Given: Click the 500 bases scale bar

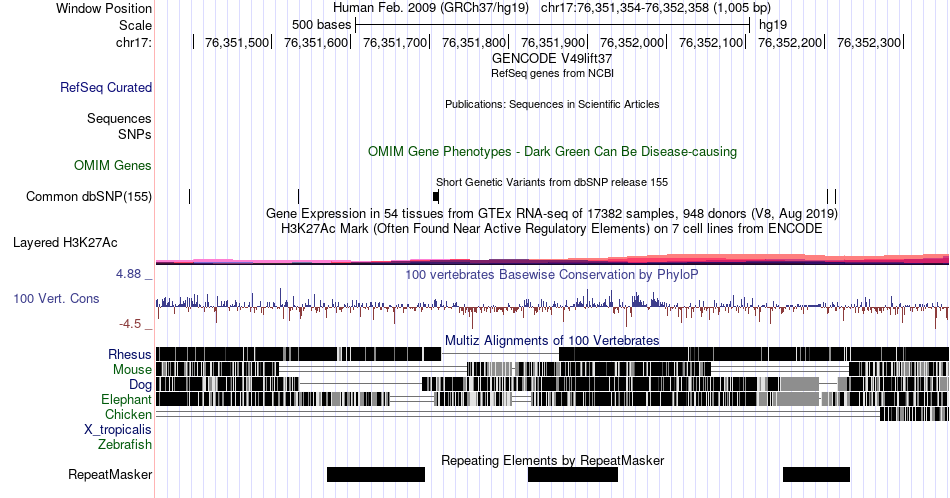Looking at the screenshot, I should coord(553,25).
